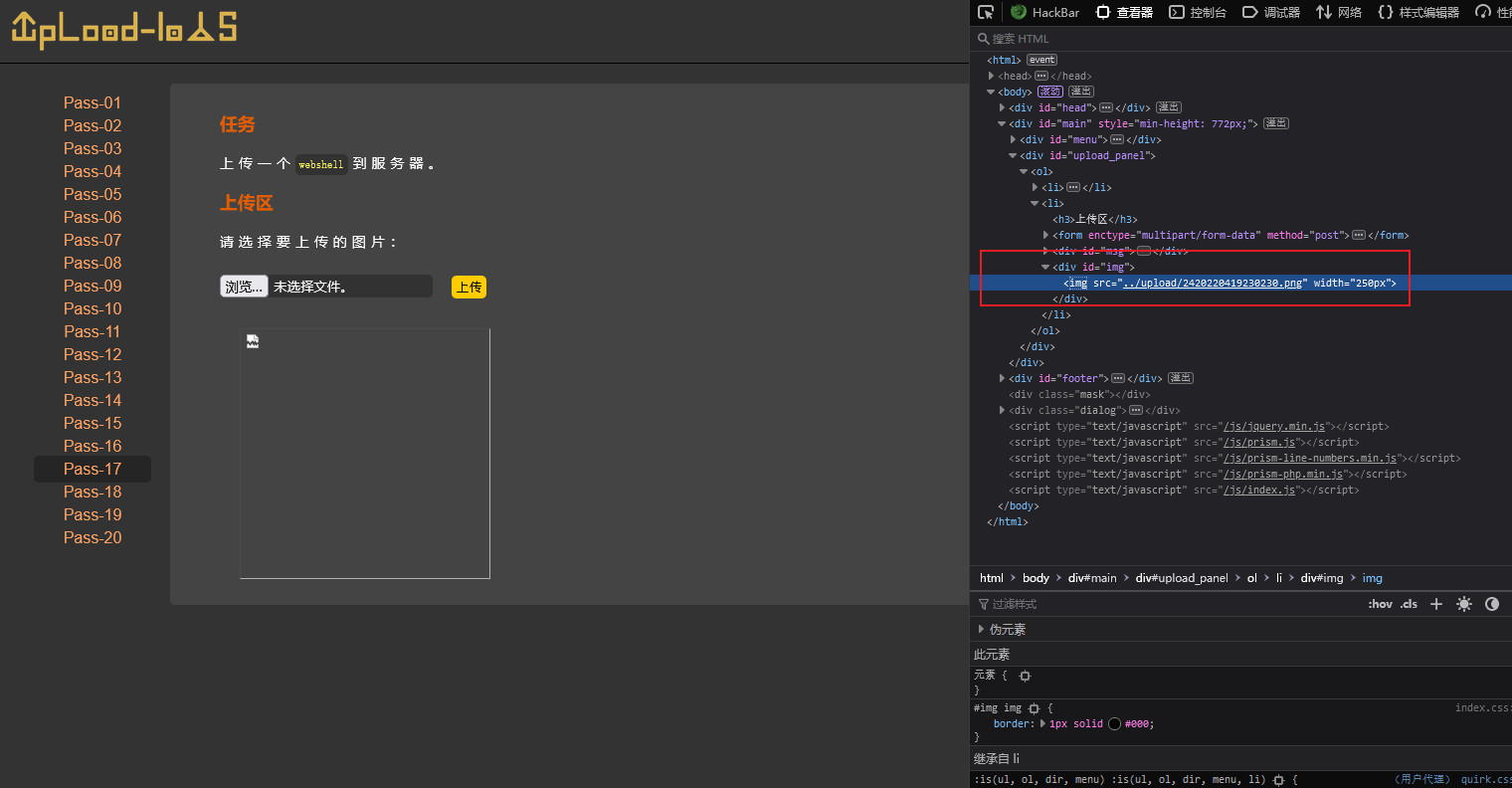Screen dimensions: 1512x788
Task: Add a new style rule with plus icon
Action: [1435, 604]
